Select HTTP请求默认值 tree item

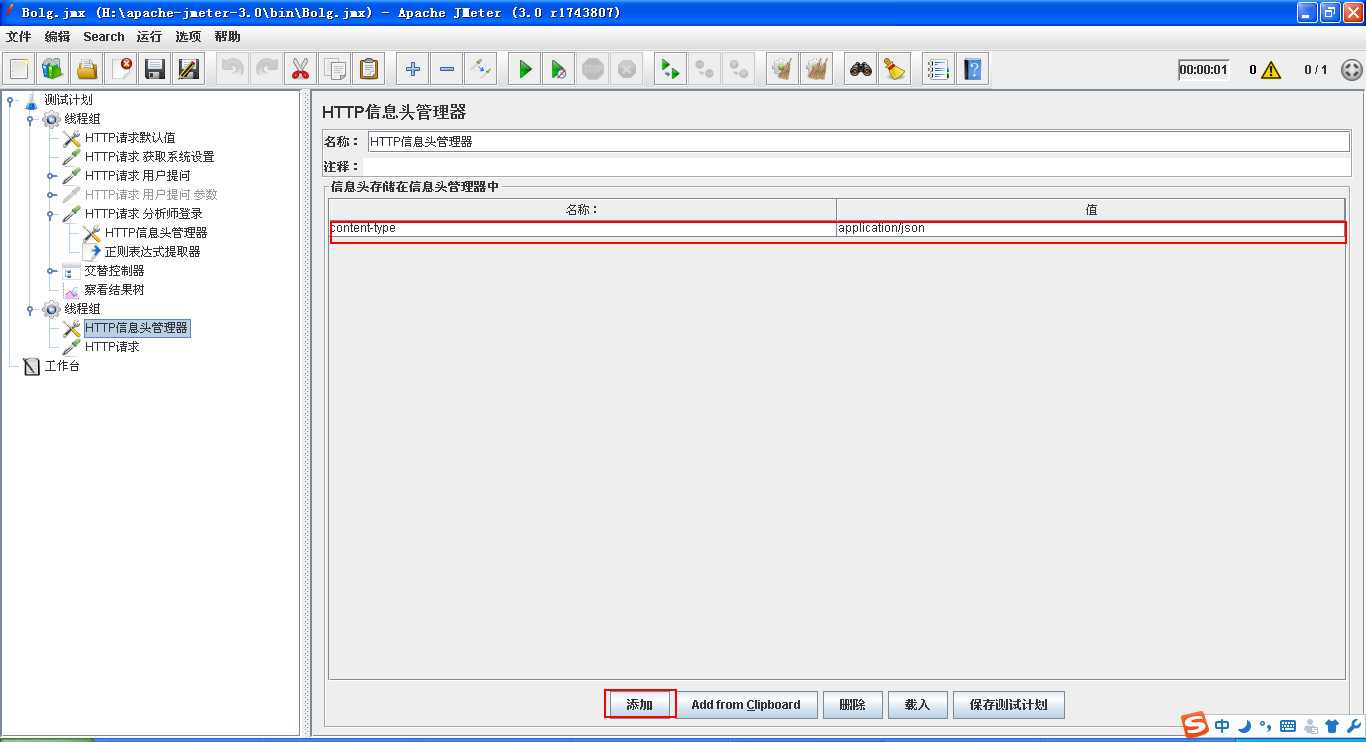click(x=130, y=138)
